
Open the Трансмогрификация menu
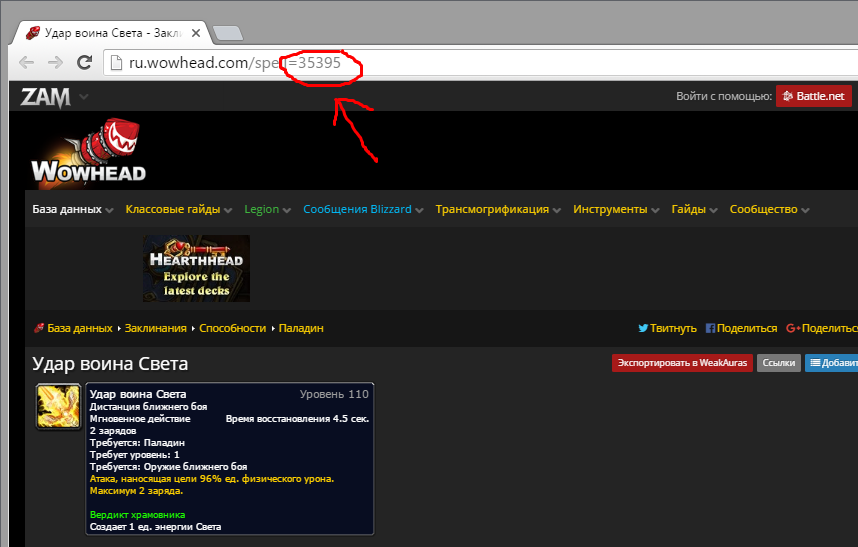(x=498, y=209)
